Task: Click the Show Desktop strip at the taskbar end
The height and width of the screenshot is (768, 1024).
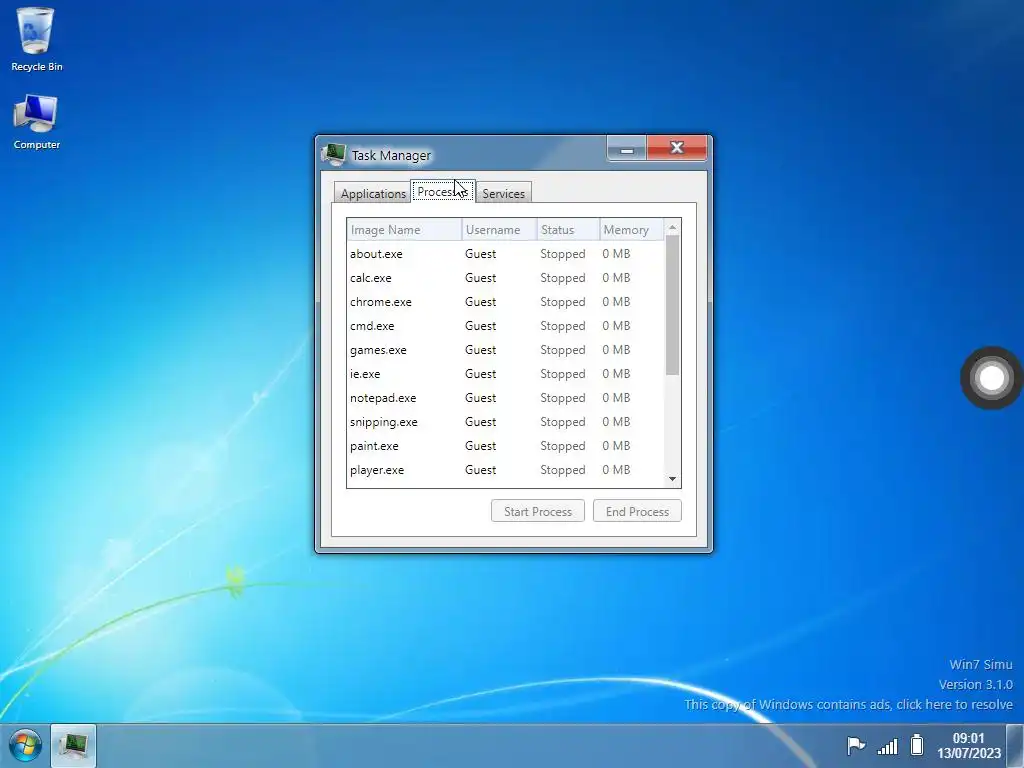Action: click(x=1015, y=745)
